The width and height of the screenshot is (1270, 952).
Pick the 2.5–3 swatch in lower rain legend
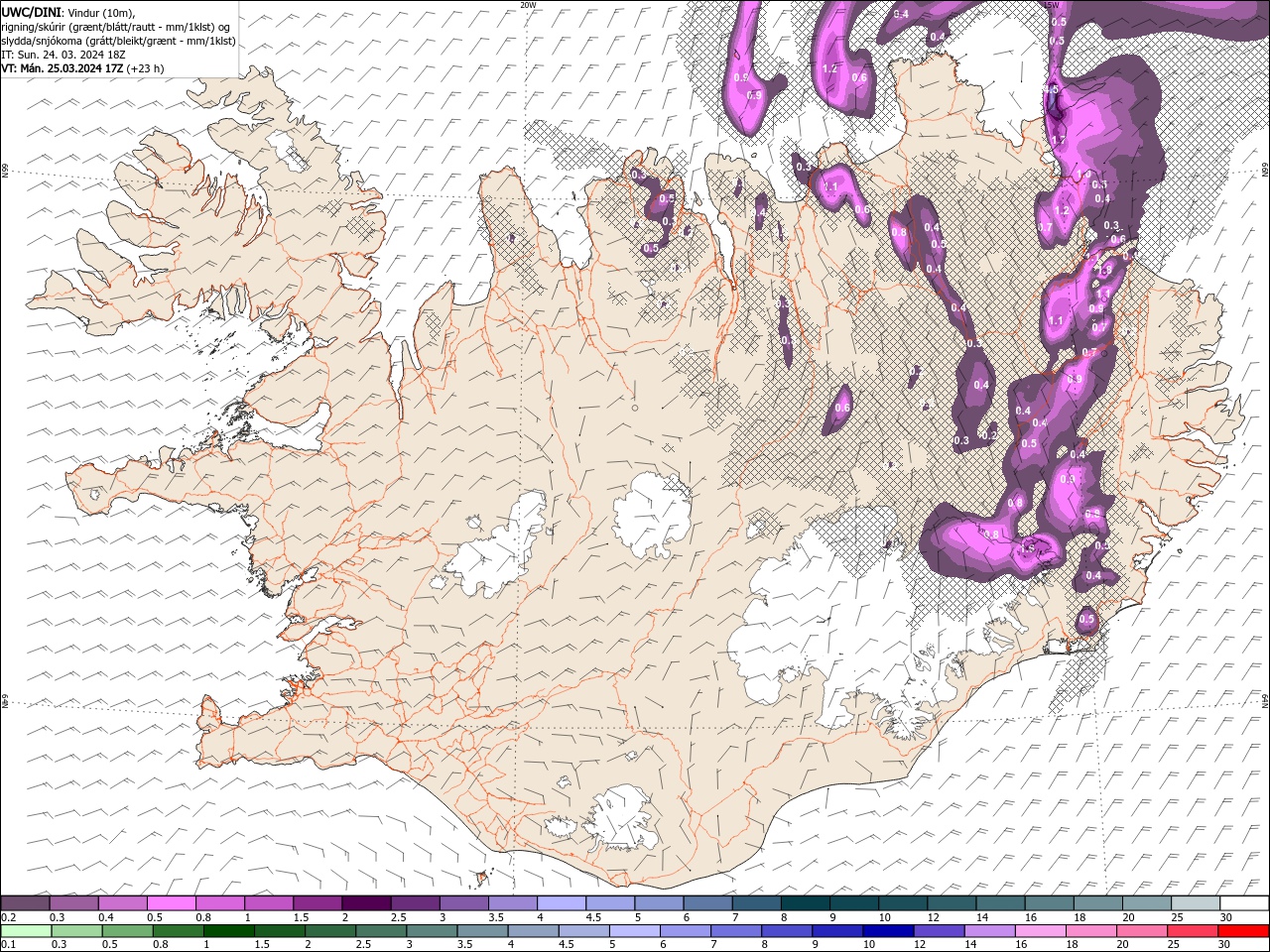382,931
